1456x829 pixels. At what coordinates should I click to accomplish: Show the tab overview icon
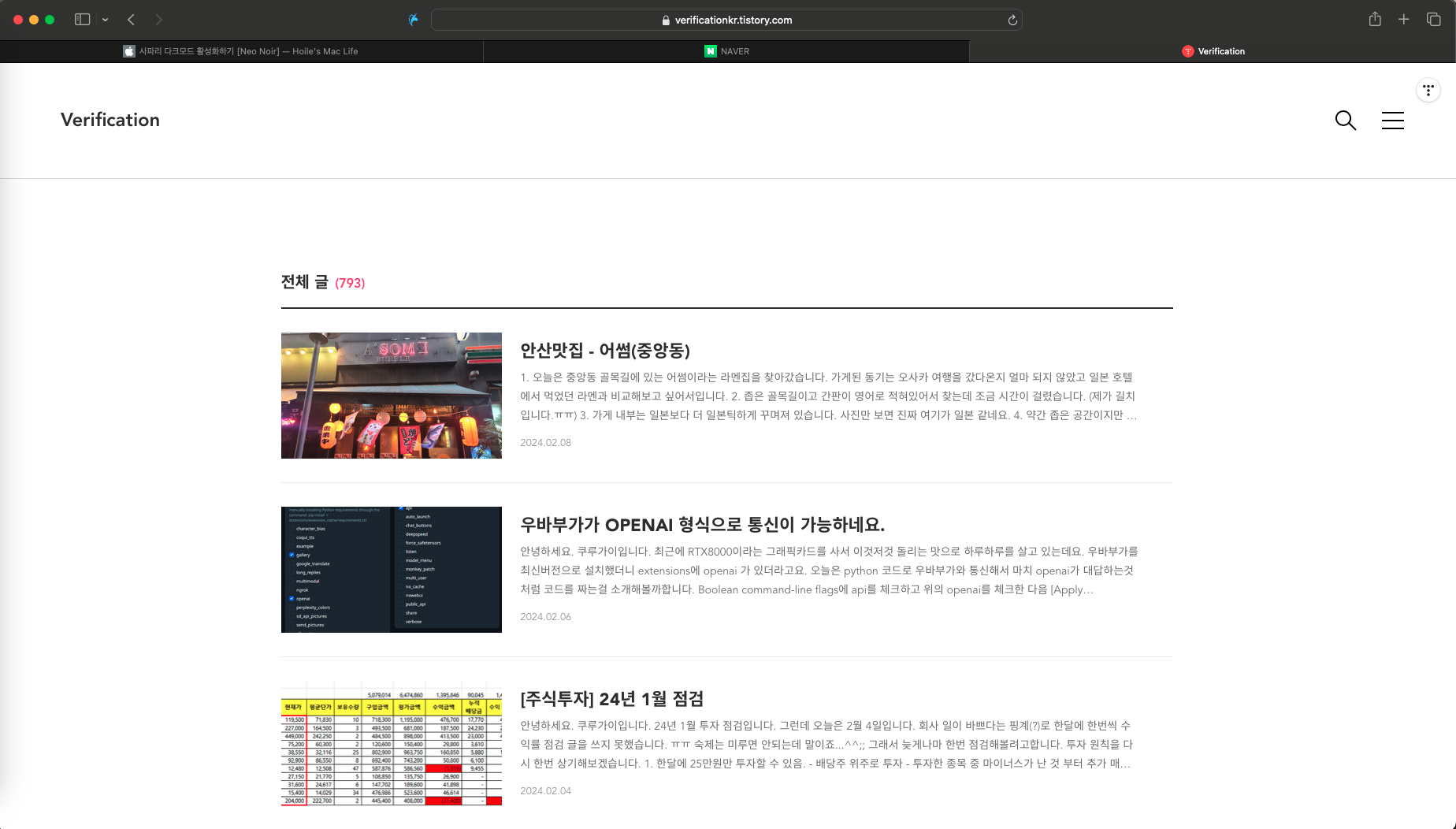1434,19
